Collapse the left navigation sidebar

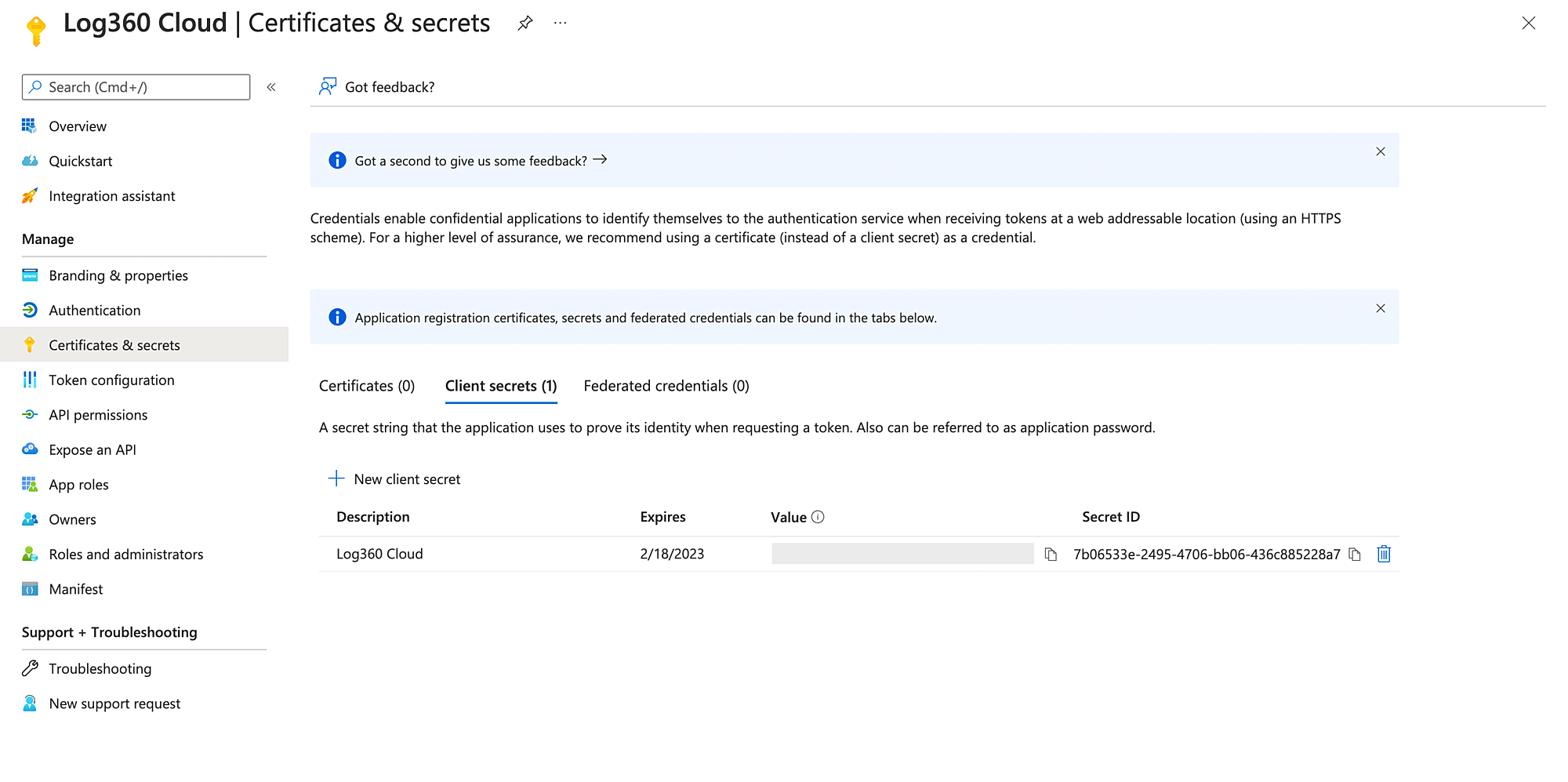coord(271,87)
